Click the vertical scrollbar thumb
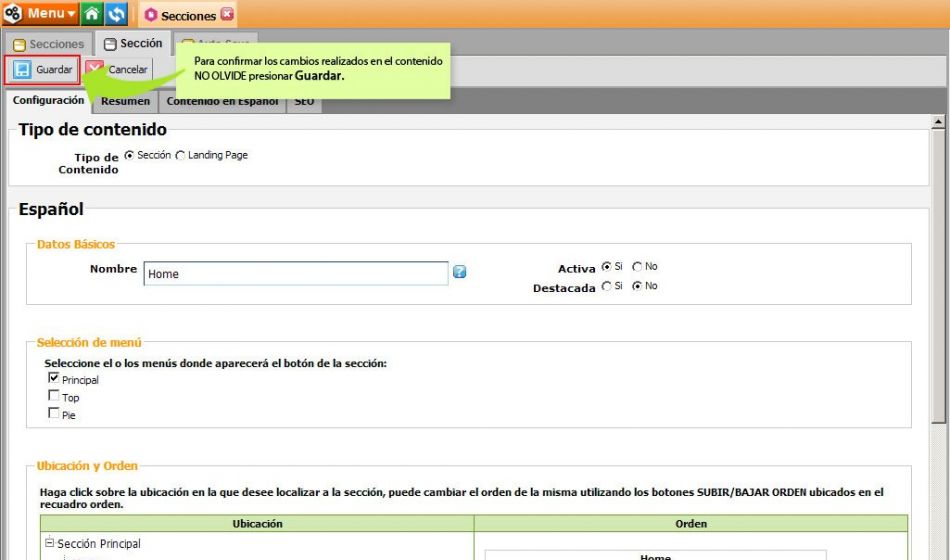The height and width of the screenshot is (560, 950). click(x=938, y=276)
